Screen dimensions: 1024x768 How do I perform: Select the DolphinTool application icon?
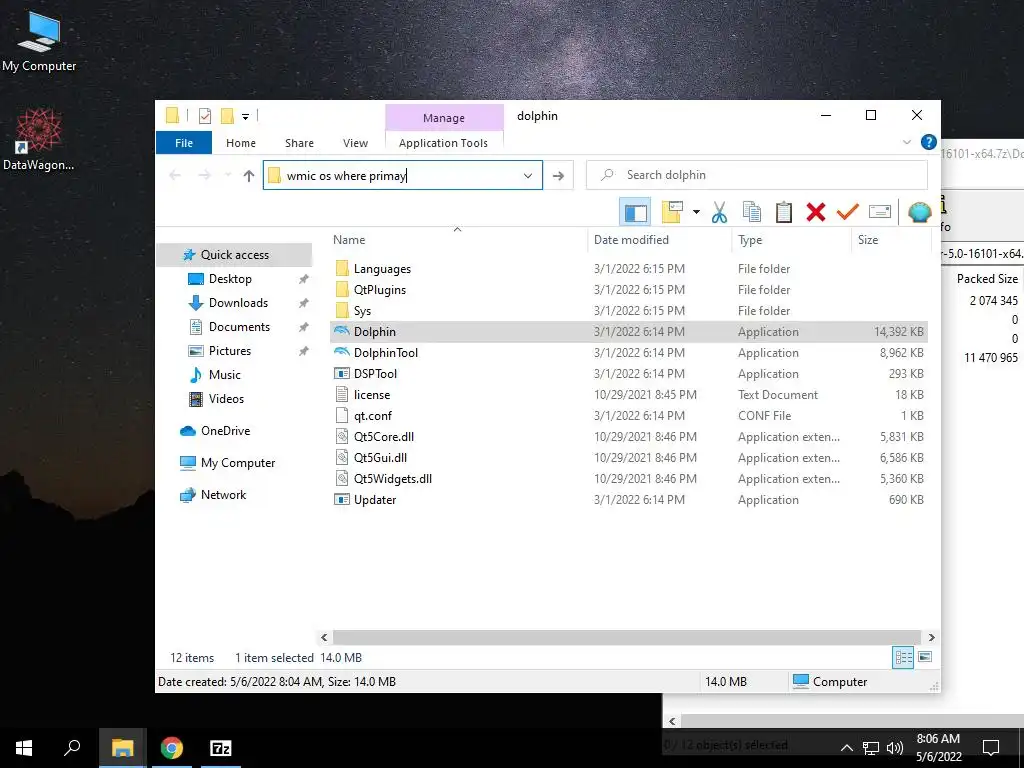[342, 352]
